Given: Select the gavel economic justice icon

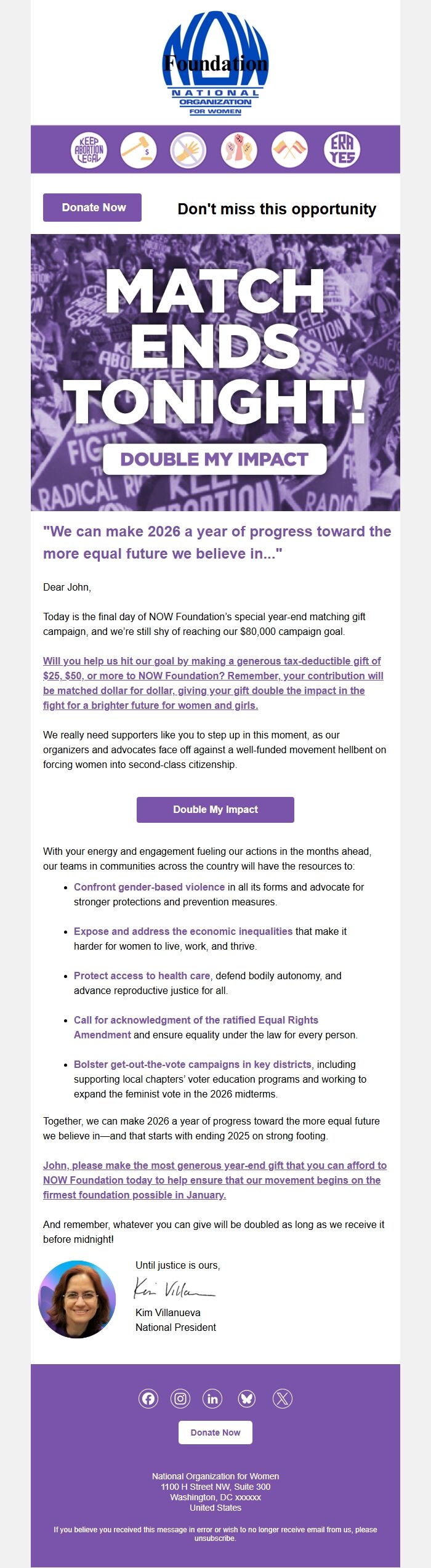Looking at the screenshot, I should pos(139,148).
